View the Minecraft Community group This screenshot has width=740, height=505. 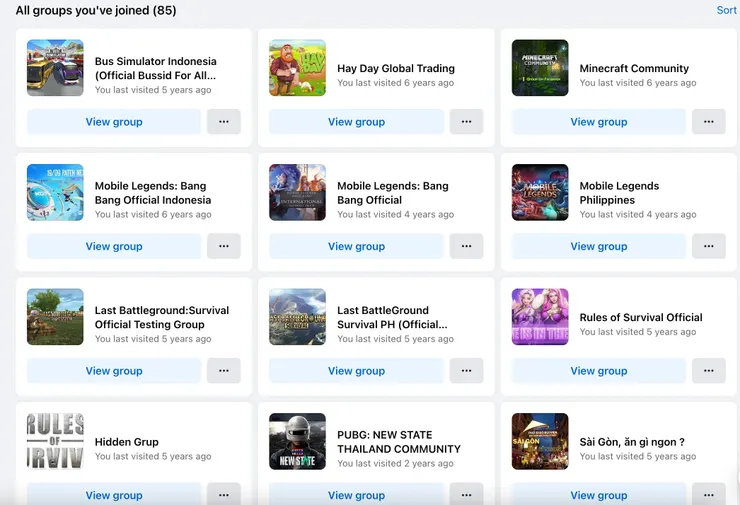point(599,122)
